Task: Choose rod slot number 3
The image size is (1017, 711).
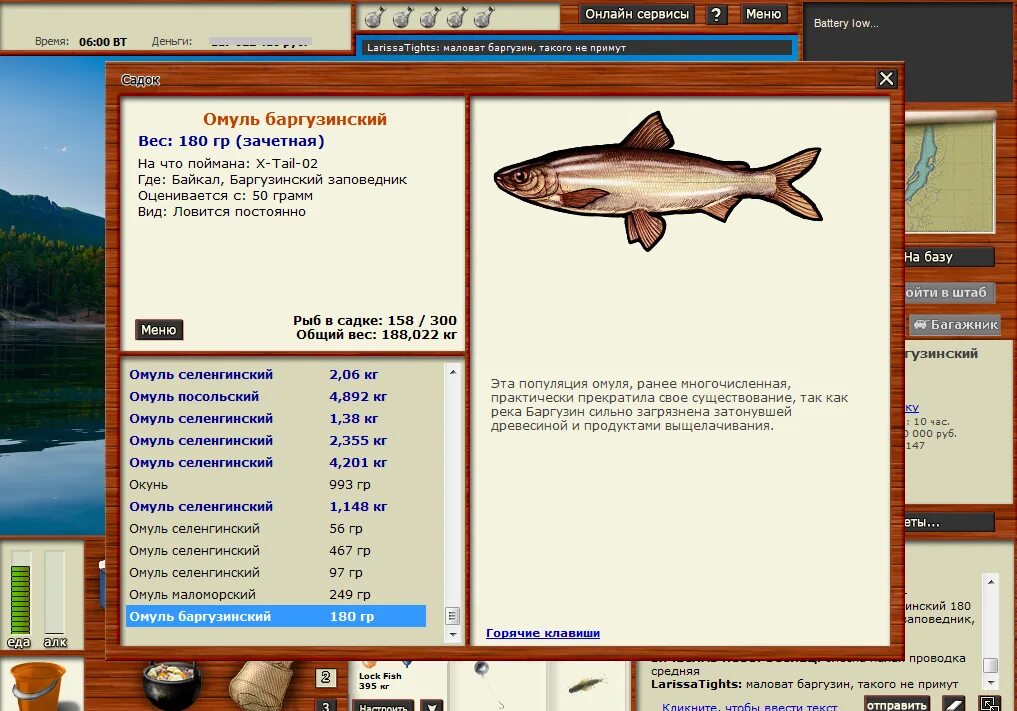Action: pyautogui.click(x=326, y=706)
